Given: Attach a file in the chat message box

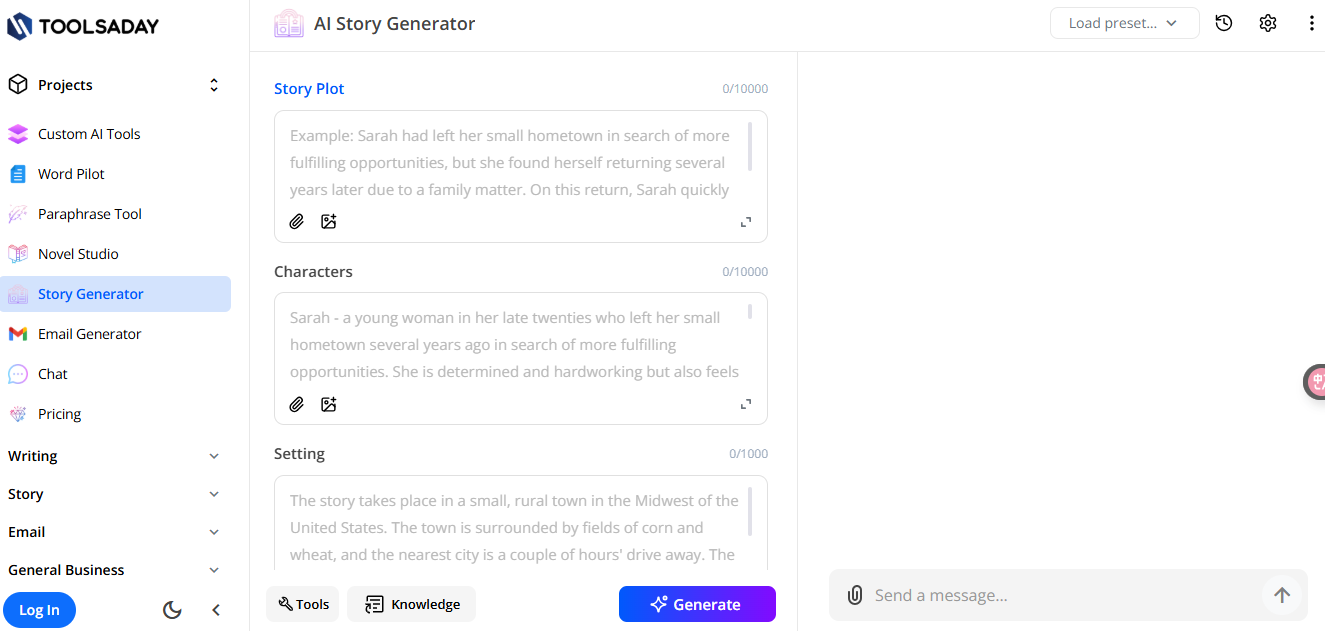Looking at the screenshot, I should pyautogui.click(x=854, y=594).
